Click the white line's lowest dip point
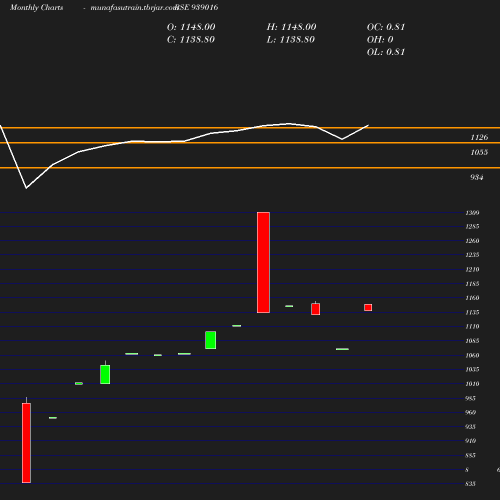 26,188
